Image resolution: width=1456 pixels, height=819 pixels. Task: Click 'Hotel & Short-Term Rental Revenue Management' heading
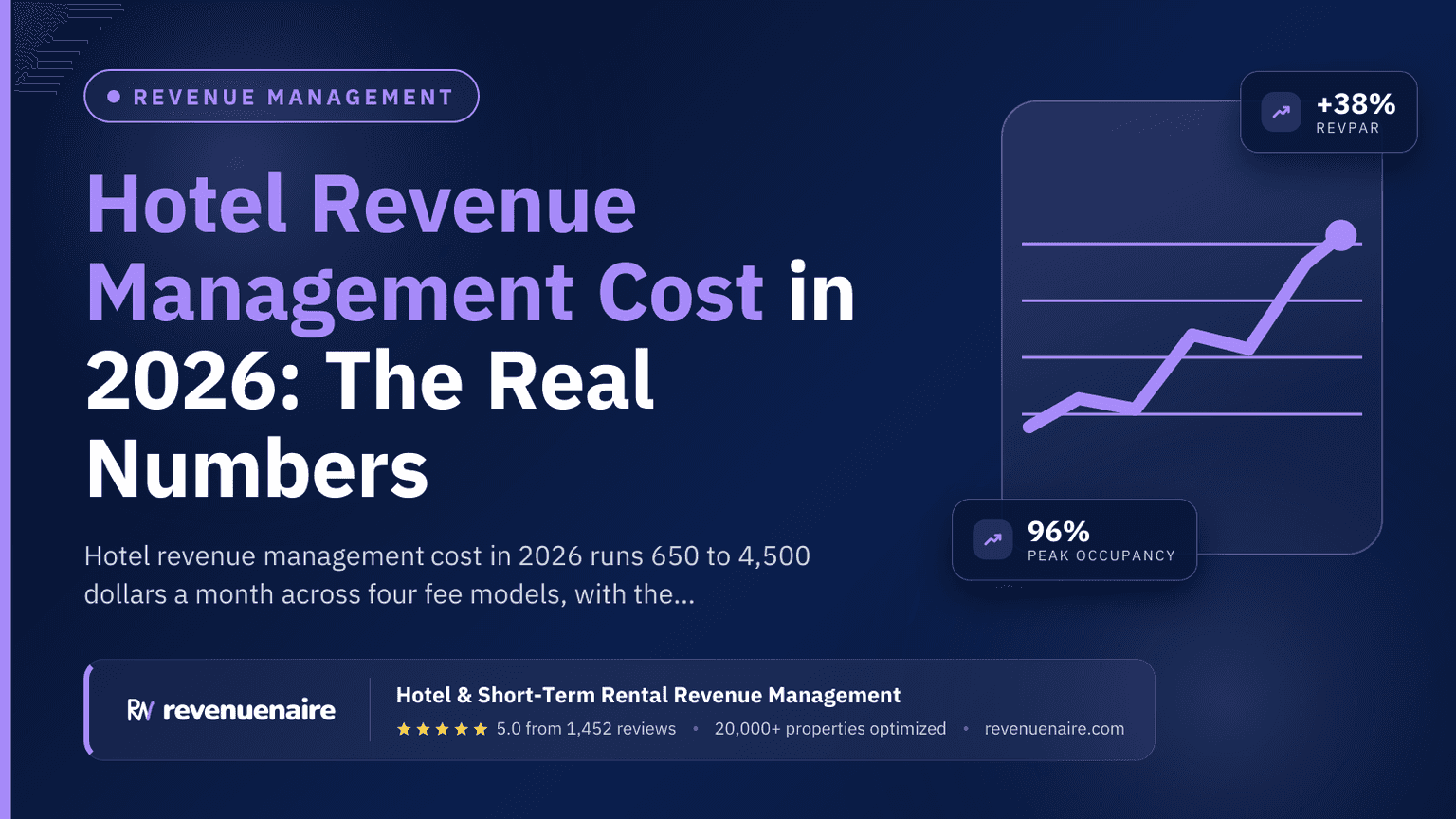click(x=648, y=695)
